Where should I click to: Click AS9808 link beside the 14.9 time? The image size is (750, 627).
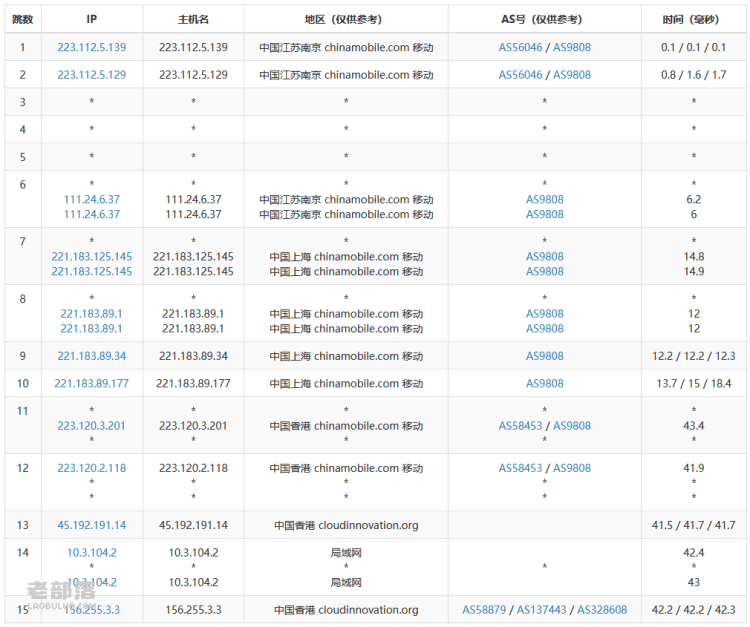click(545, 271)
